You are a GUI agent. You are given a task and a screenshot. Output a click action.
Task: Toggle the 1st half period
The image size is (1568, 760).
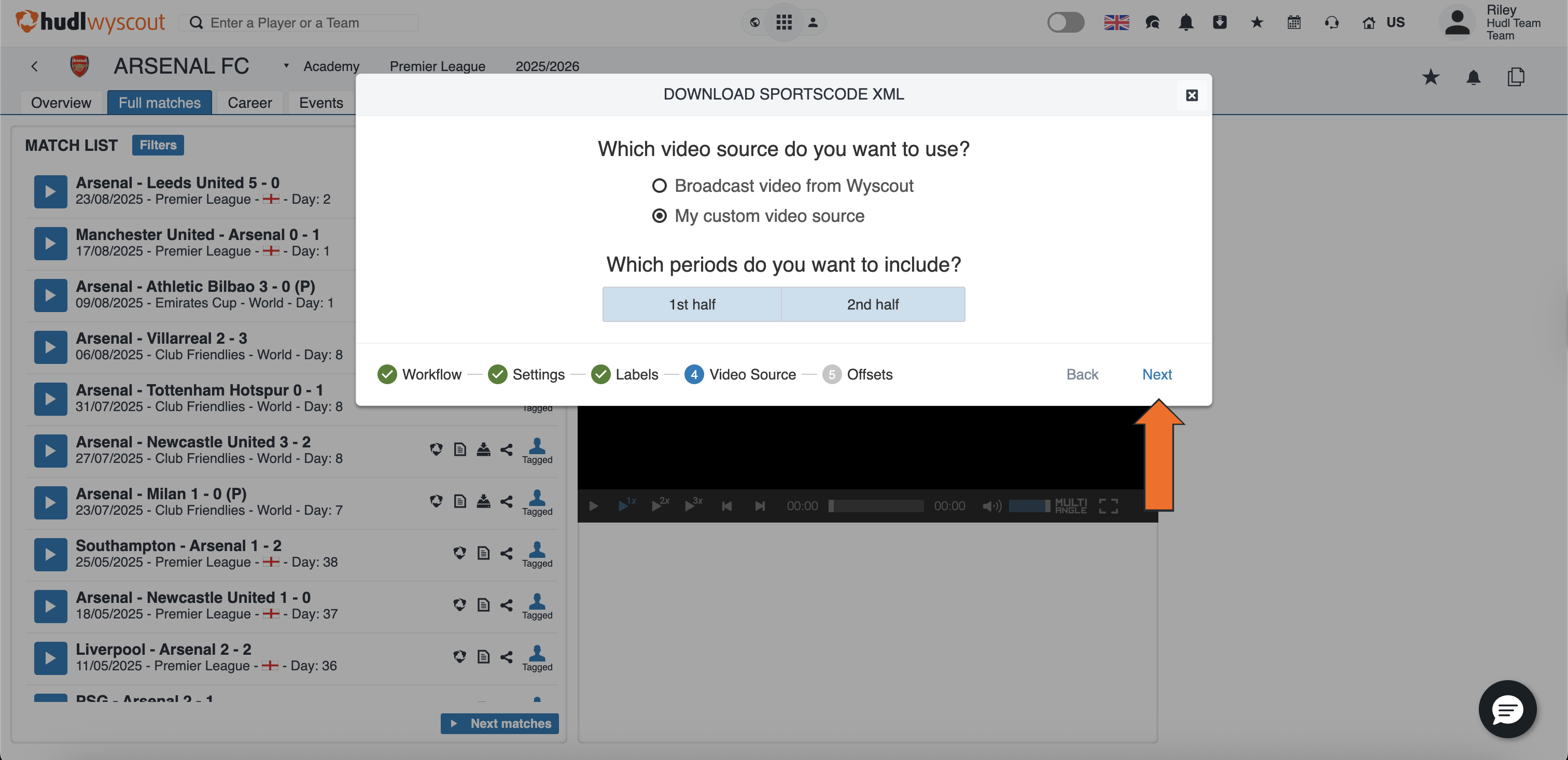692,304
